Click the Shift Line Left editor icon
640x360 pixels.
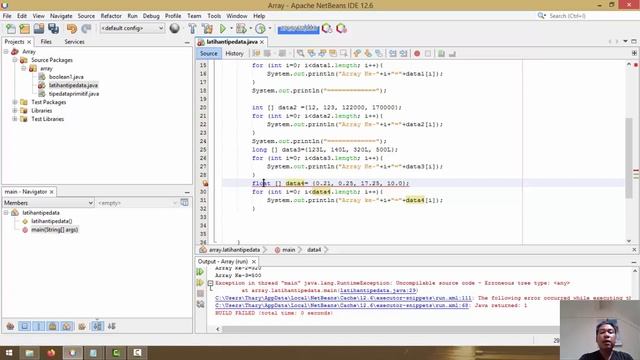393,53
